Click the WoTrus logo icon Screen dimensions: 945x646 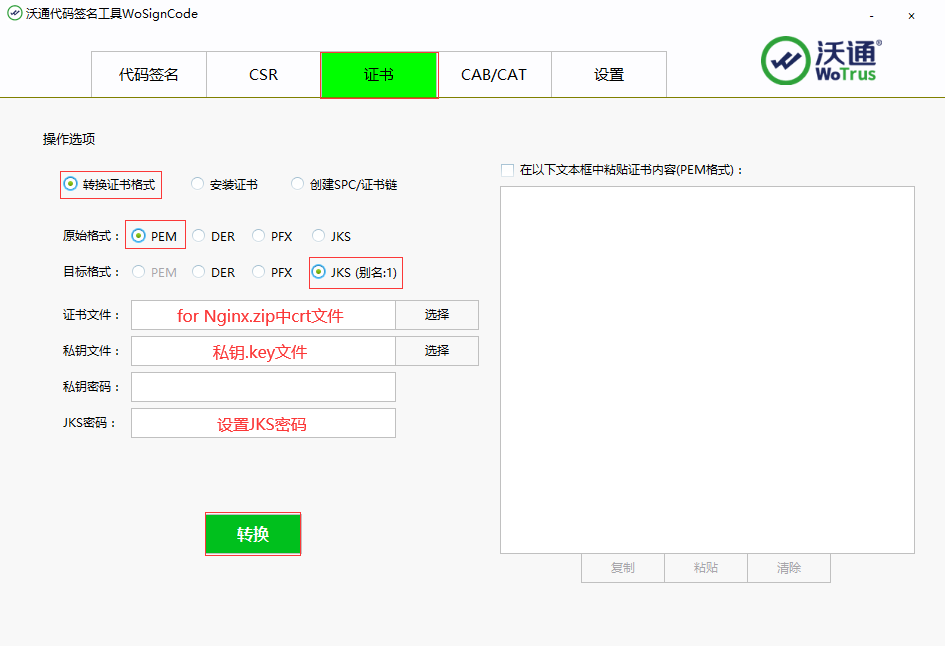tap(785, 60)
